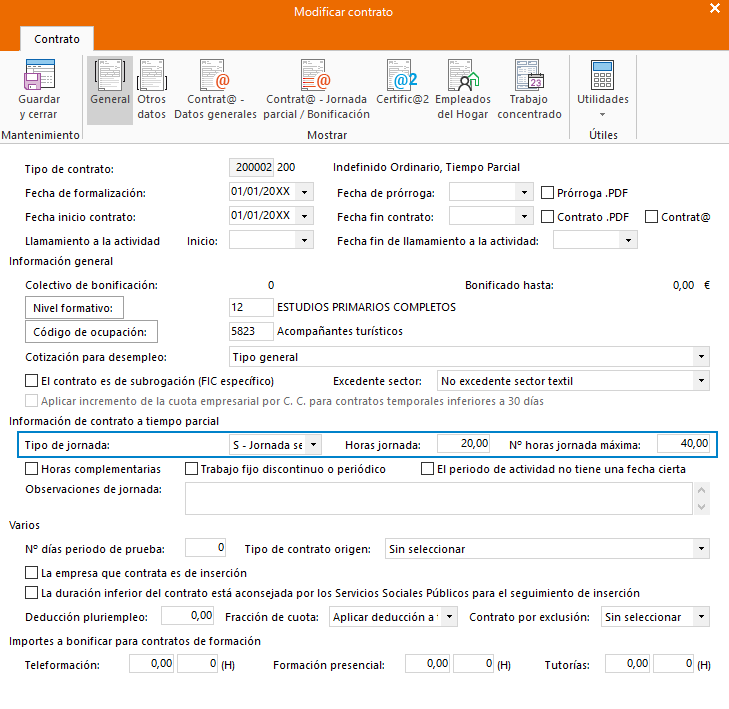Check periodo de actividad sin fecha cierta
This screenshot has width=729, height=709.
pos(427,469)
